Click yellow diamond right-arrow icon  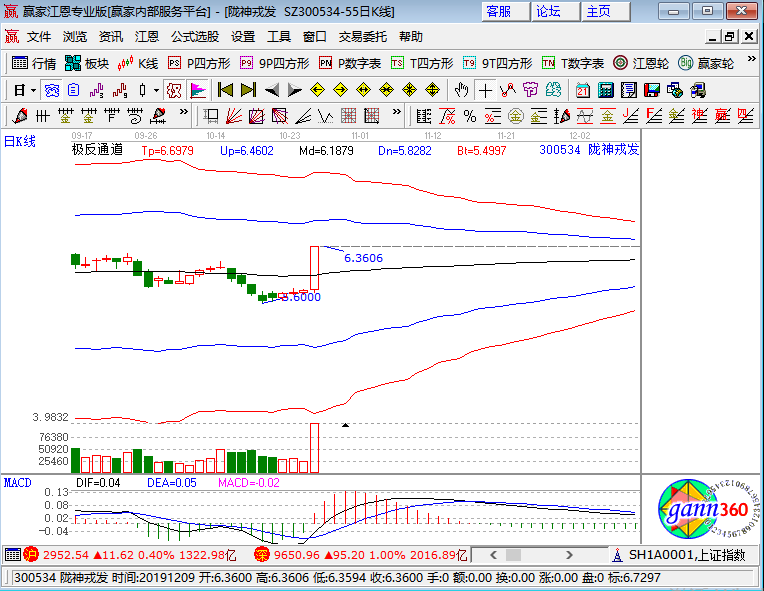340,90
